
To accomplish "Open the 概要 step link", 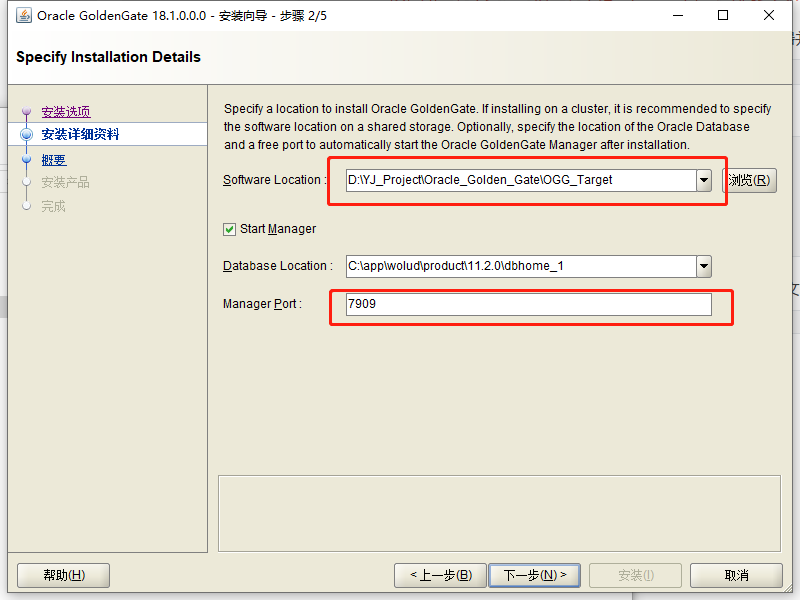I will [54, 160].
